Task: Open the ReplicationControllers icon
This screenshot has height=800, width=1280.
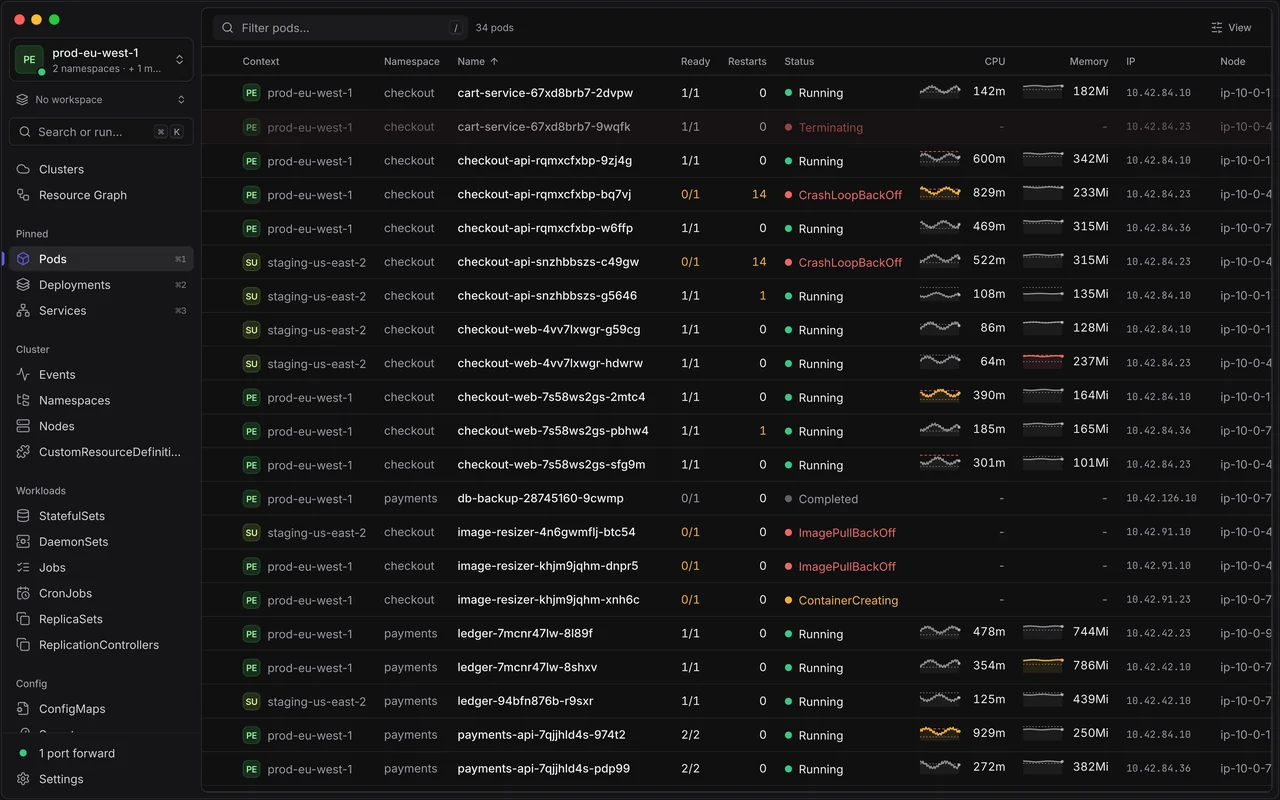Action: 23,645
